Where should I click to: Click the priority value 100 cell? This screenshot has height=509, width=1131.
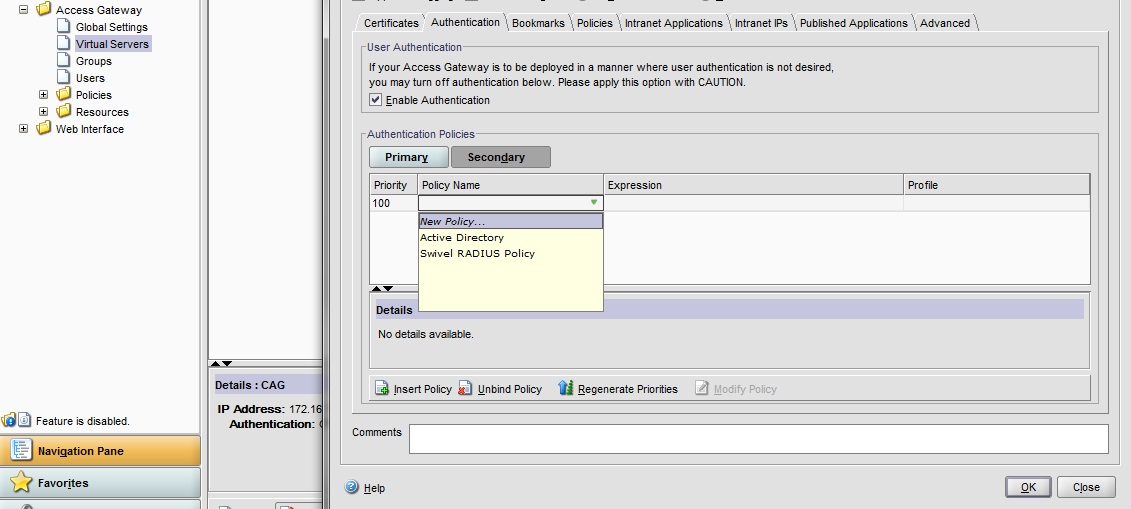tap(393, 203)
